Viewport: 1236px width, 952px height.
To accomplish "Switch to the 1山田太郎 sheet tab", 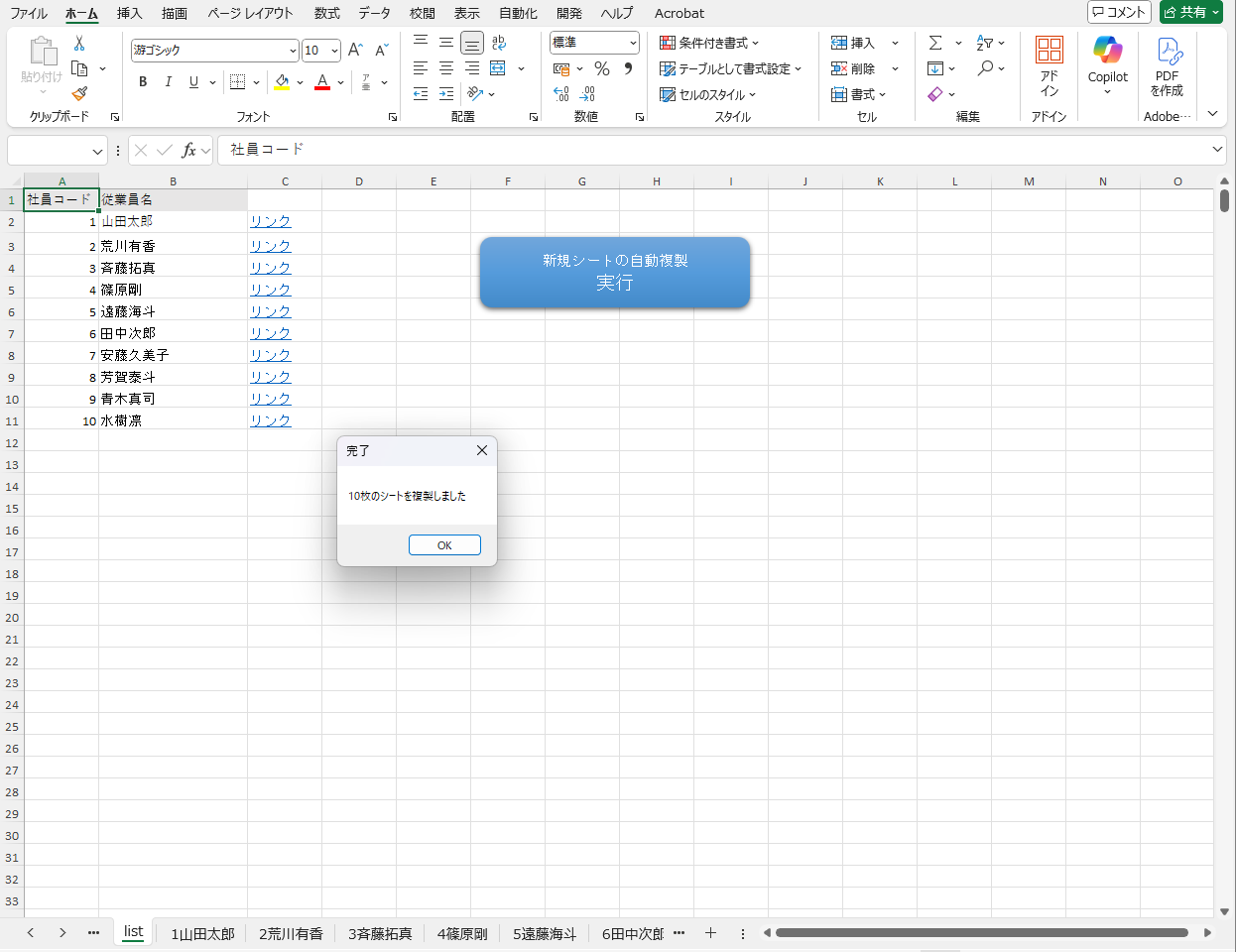I will (x=202, y=933).
